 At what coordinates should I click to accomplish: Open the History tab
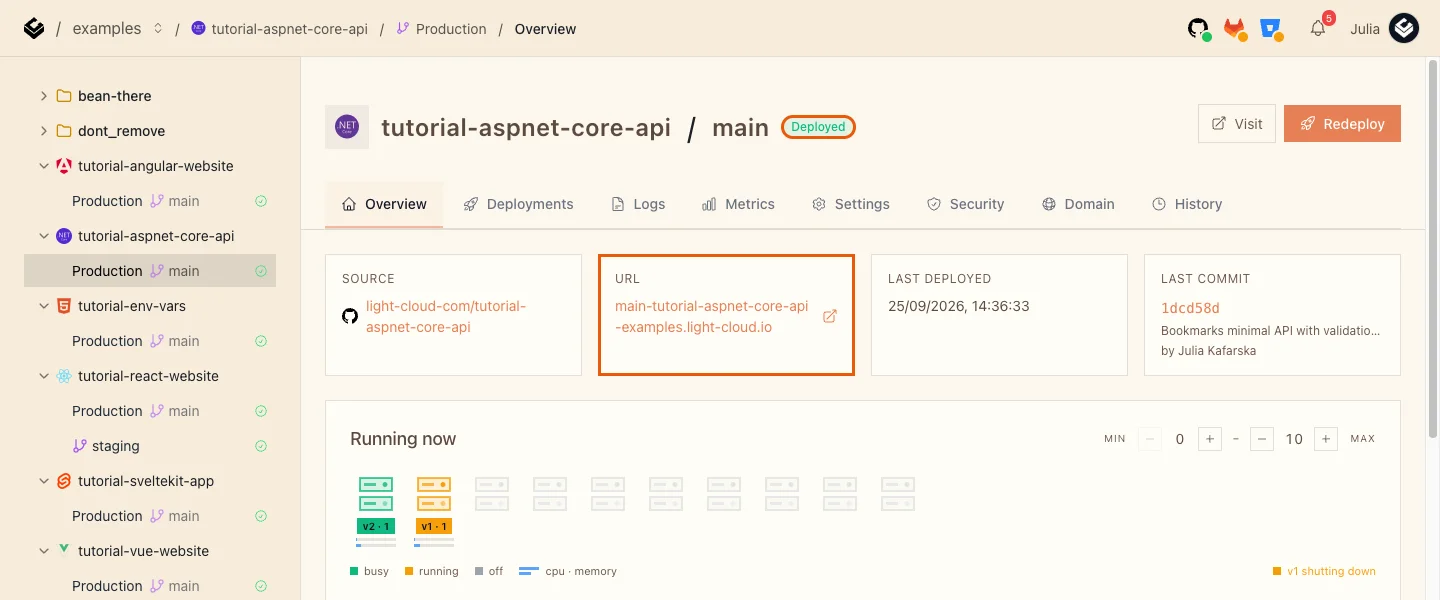(x=1187, y=204)
